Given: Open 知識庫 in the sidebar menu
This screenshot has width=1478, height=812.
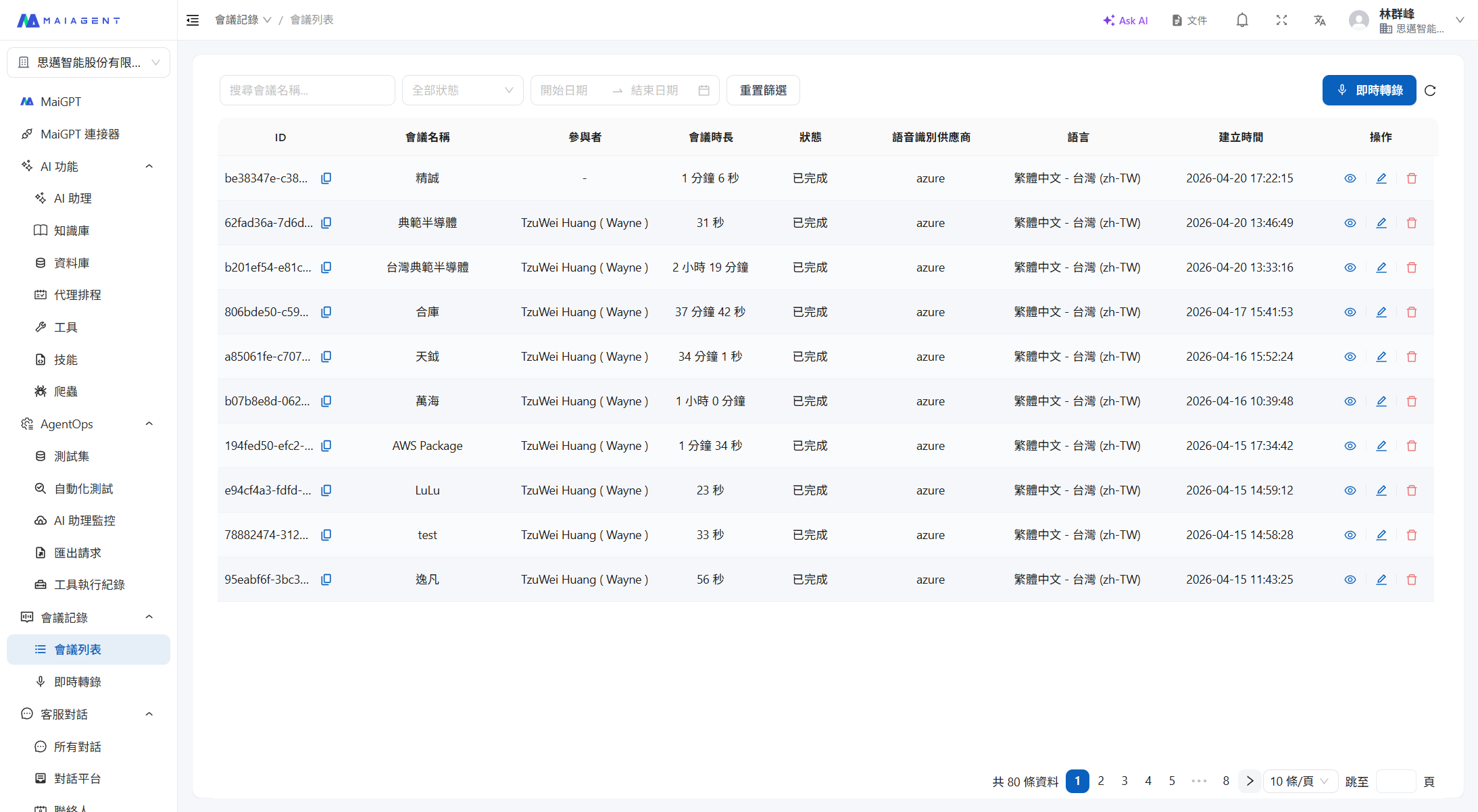Looking at the screenshot, I should pos(72,231).
